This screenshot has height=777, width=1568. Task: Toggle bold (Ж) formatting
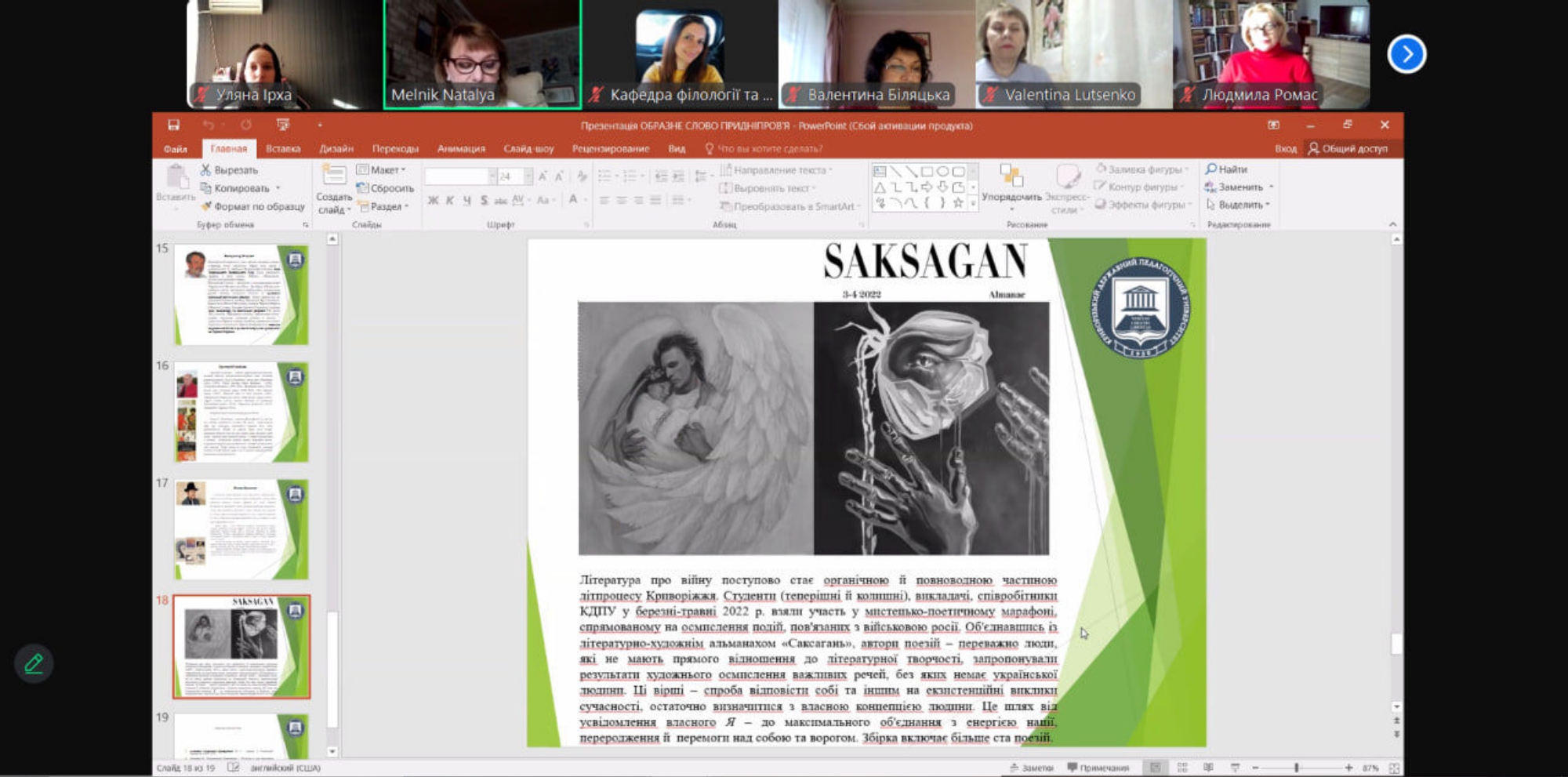click(x=433, y=201)
